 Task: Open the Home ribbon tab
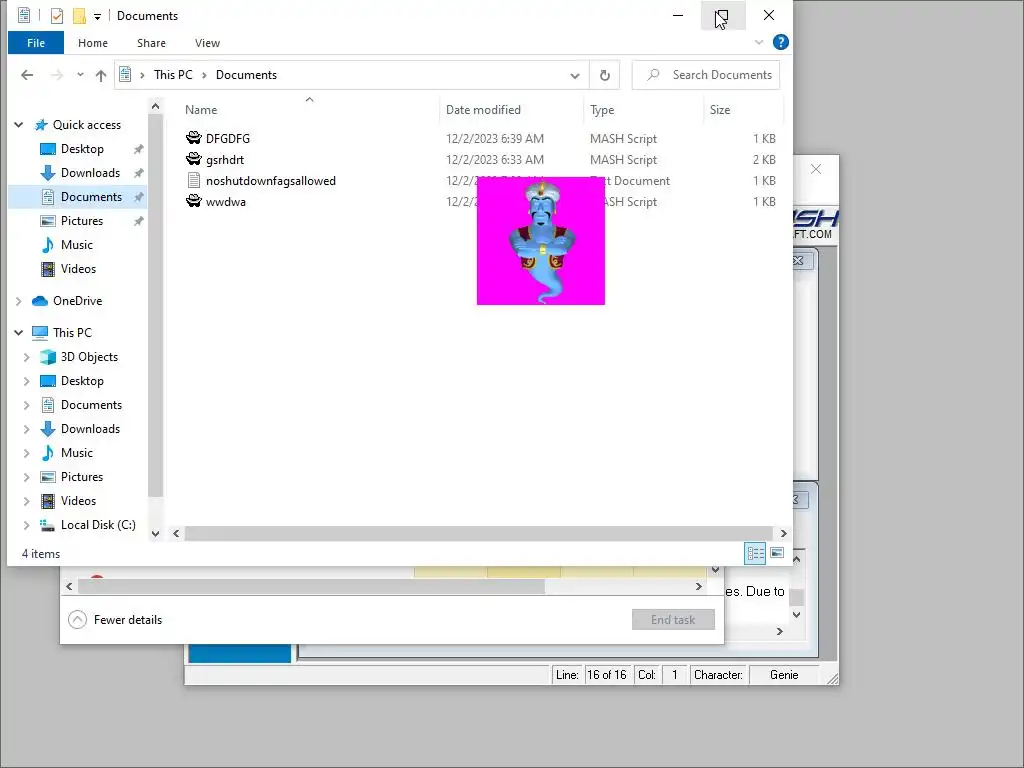click(x=93, y=43)
